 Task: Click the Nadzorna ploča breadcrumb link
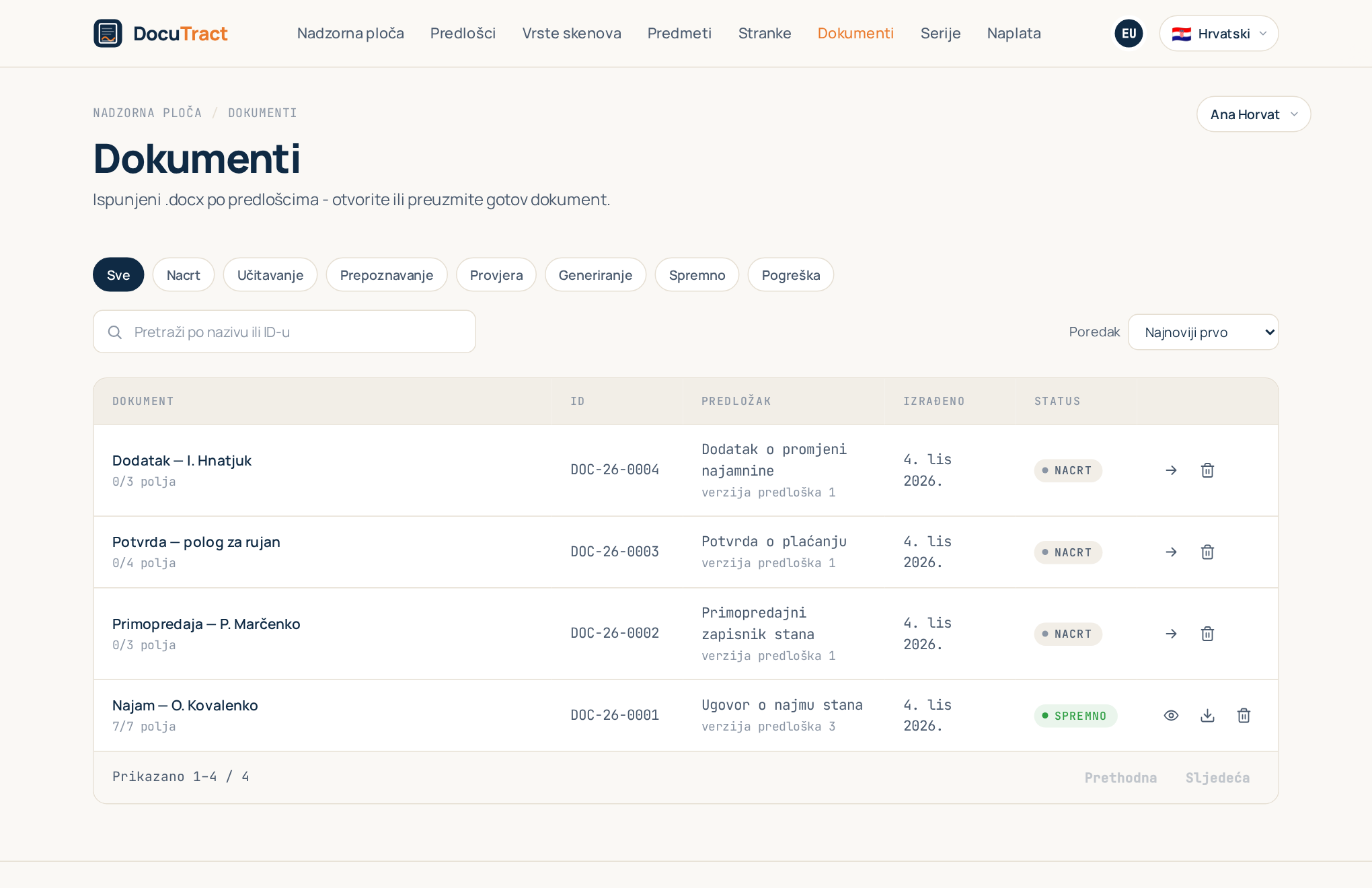[x=147, y=113]
